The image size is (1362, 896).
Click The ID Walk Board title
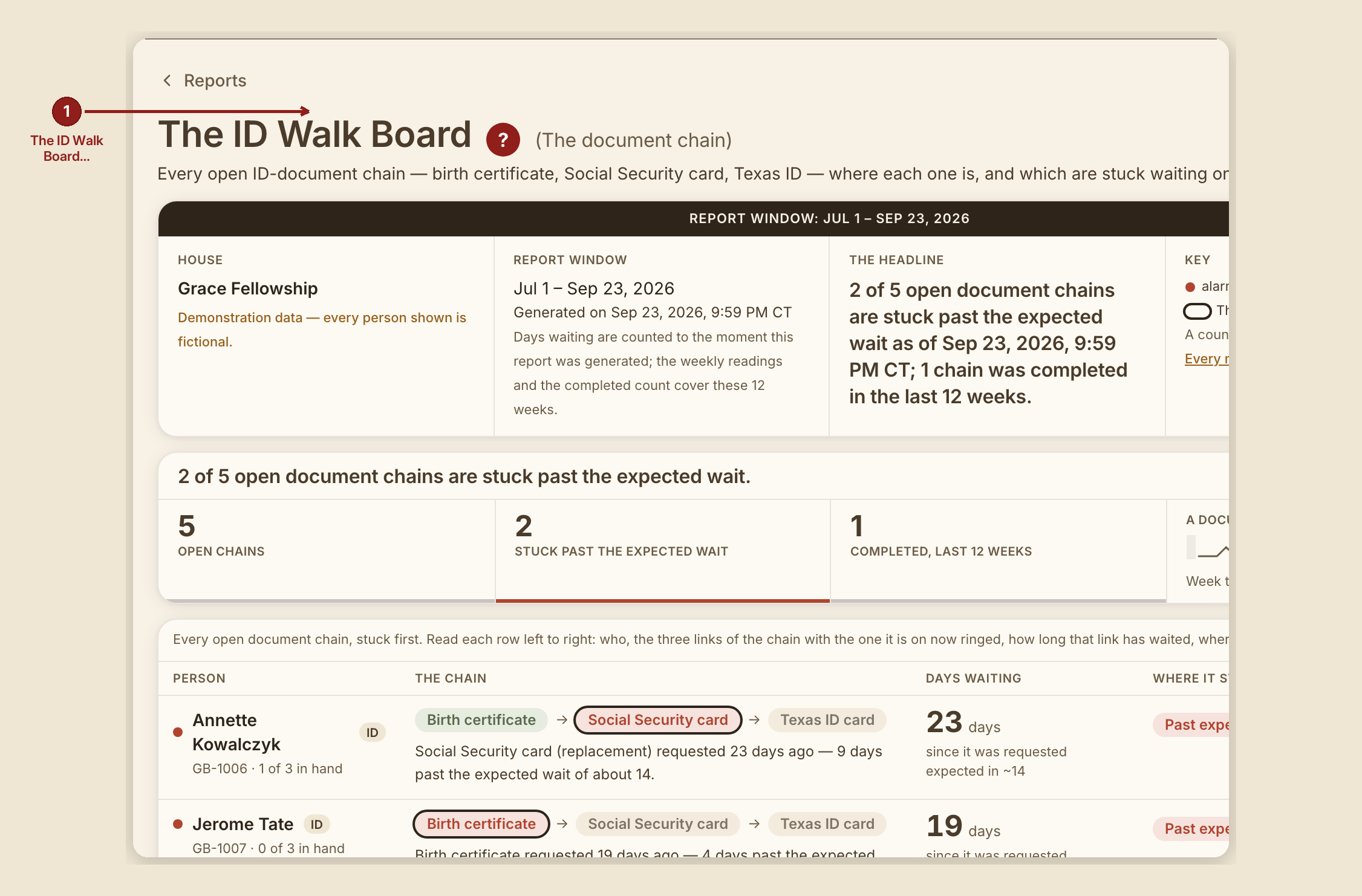click(x=314, y=134)
